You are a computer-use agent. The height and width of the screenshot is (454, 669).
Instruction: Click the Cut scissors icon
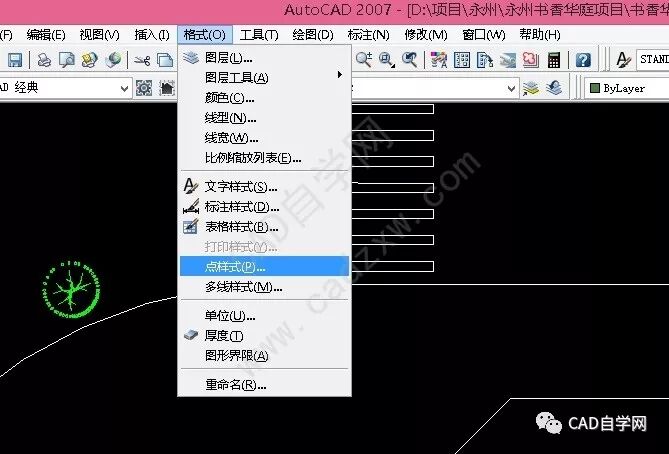(142, 61)
